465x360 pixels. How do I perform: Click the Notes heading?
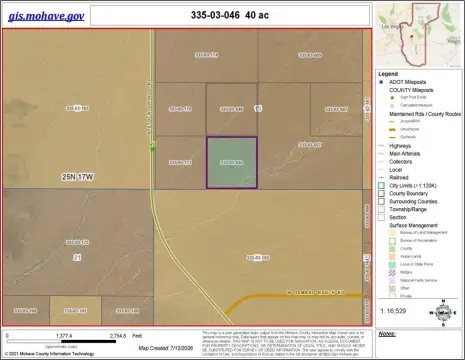click(387, 334)
